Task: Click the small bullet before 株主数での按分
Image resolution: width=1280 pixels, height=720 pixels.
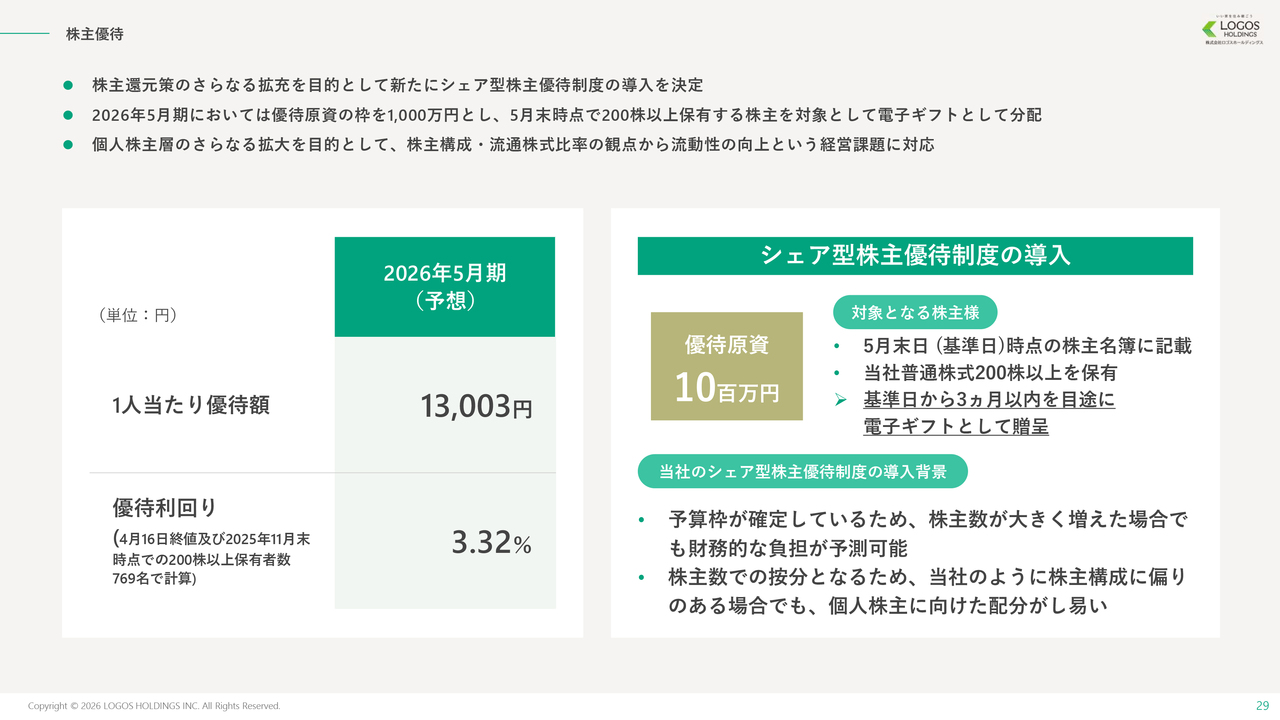Action: click(642, 577)
